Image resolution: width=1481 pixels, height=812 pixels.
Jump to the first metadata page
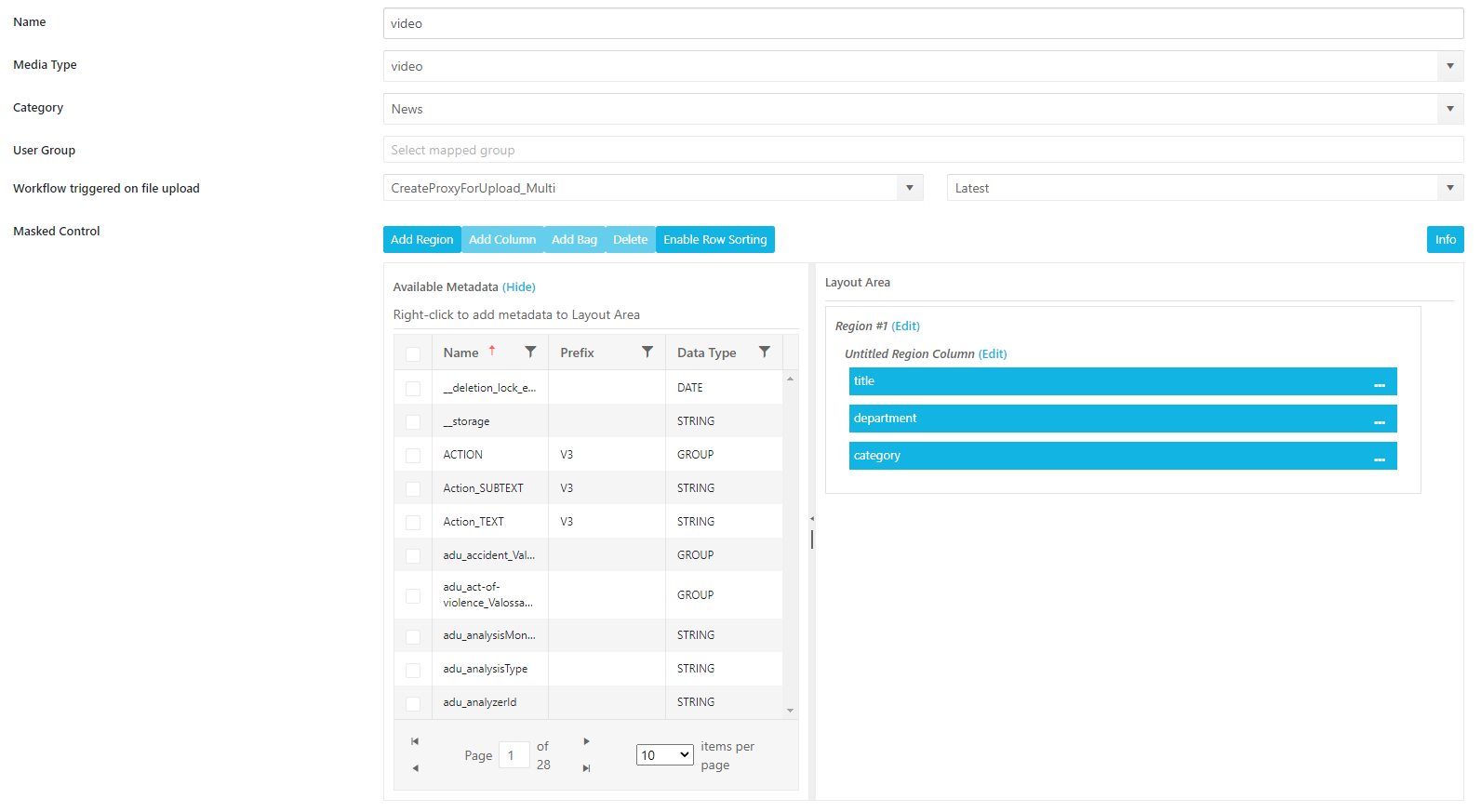pos(415,741)
